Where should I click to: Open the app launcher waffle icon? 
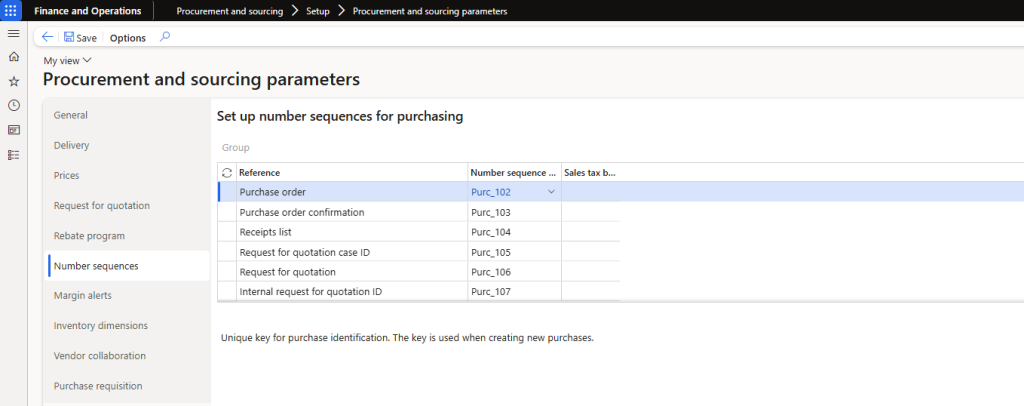pyautogui.click(x=13, y=11)
